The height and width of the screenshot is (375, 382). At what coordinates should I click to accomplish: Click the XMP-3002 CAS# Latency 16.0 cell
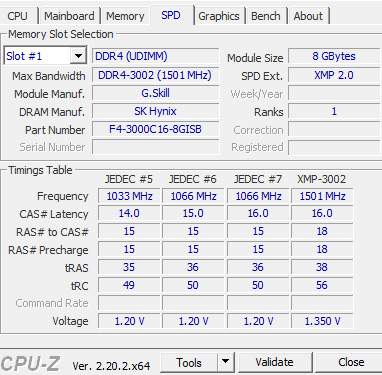tap(322, 213)
